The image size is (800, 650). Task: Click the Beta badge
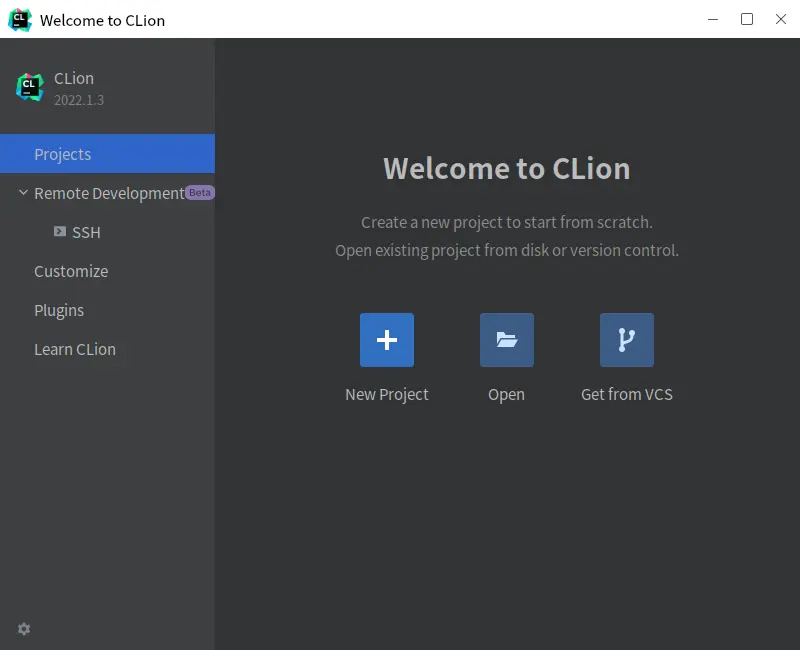point(199,193)
